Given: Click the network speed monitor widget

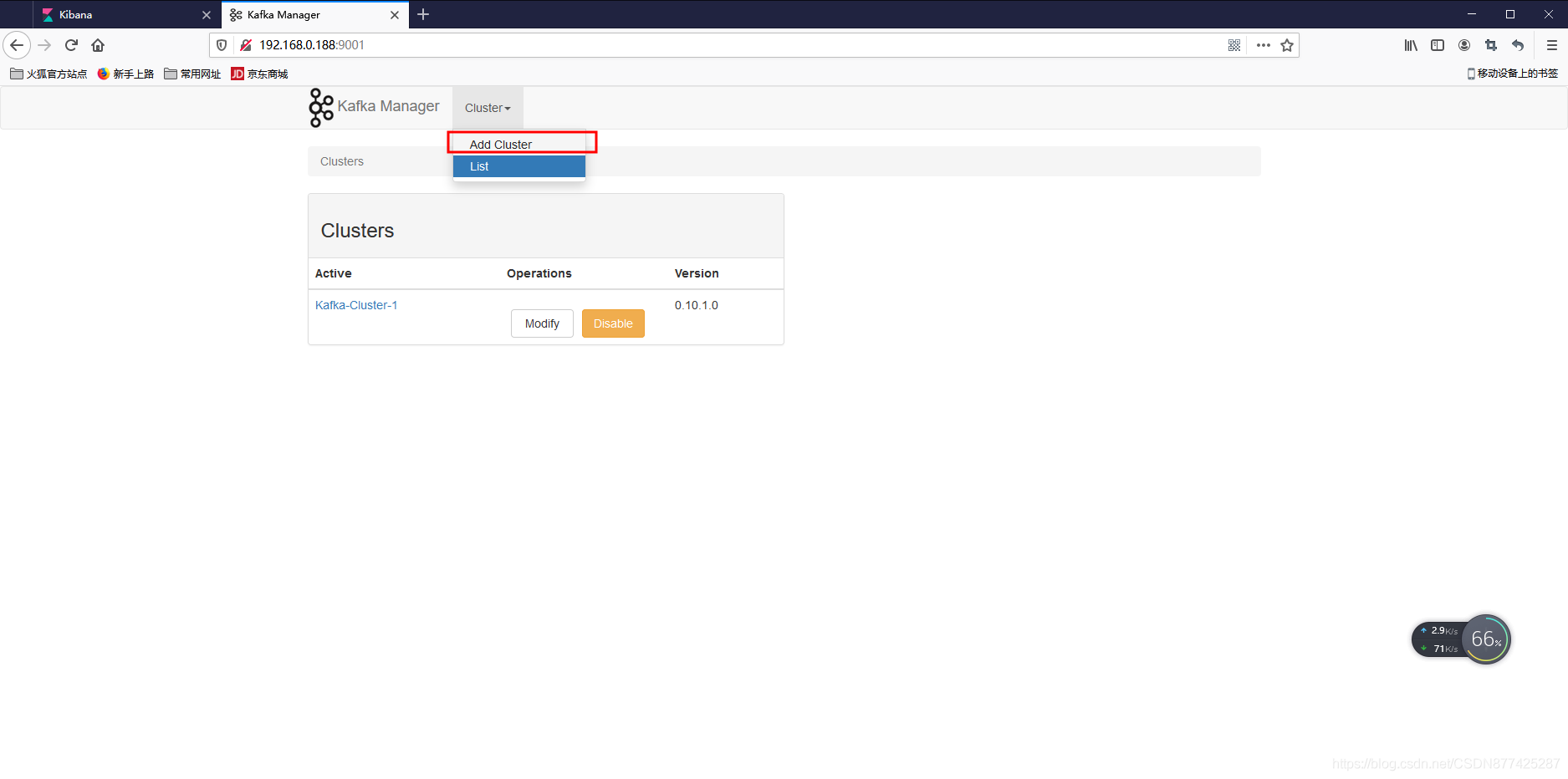Looking at the screenshot, I should [1438, 639].
